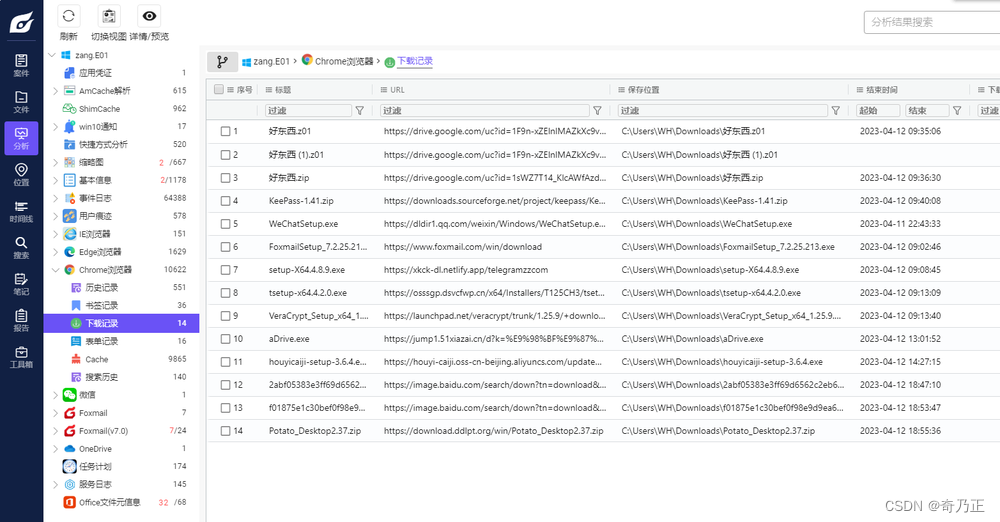
Task: Click the end time start-date filter field
Action: [x=878, y=110]
